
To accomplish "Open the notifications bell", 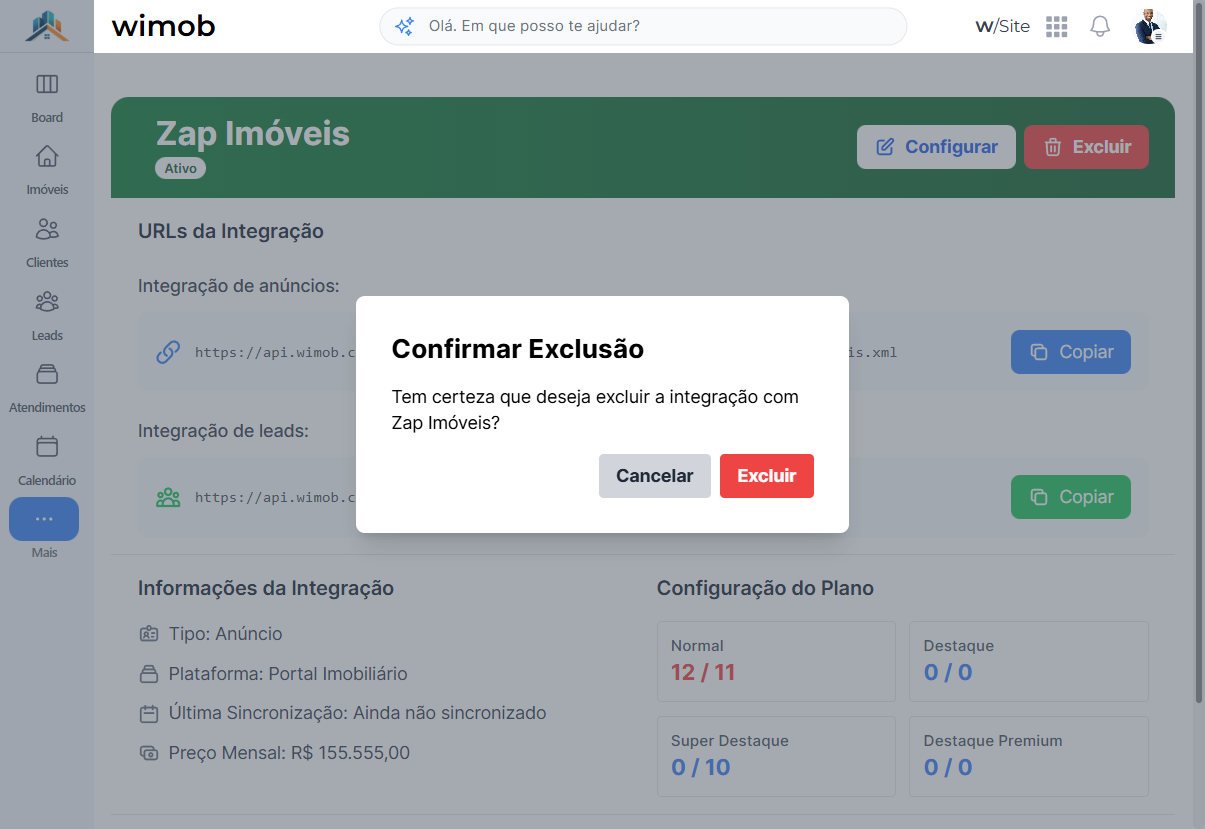I will [1100, 27].
